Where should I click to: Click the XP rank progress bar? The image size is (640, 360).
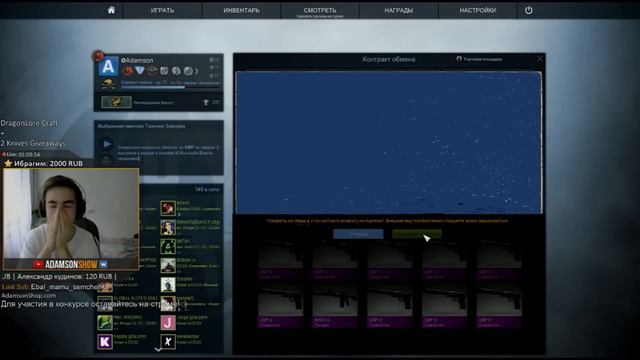coord(171,87)
